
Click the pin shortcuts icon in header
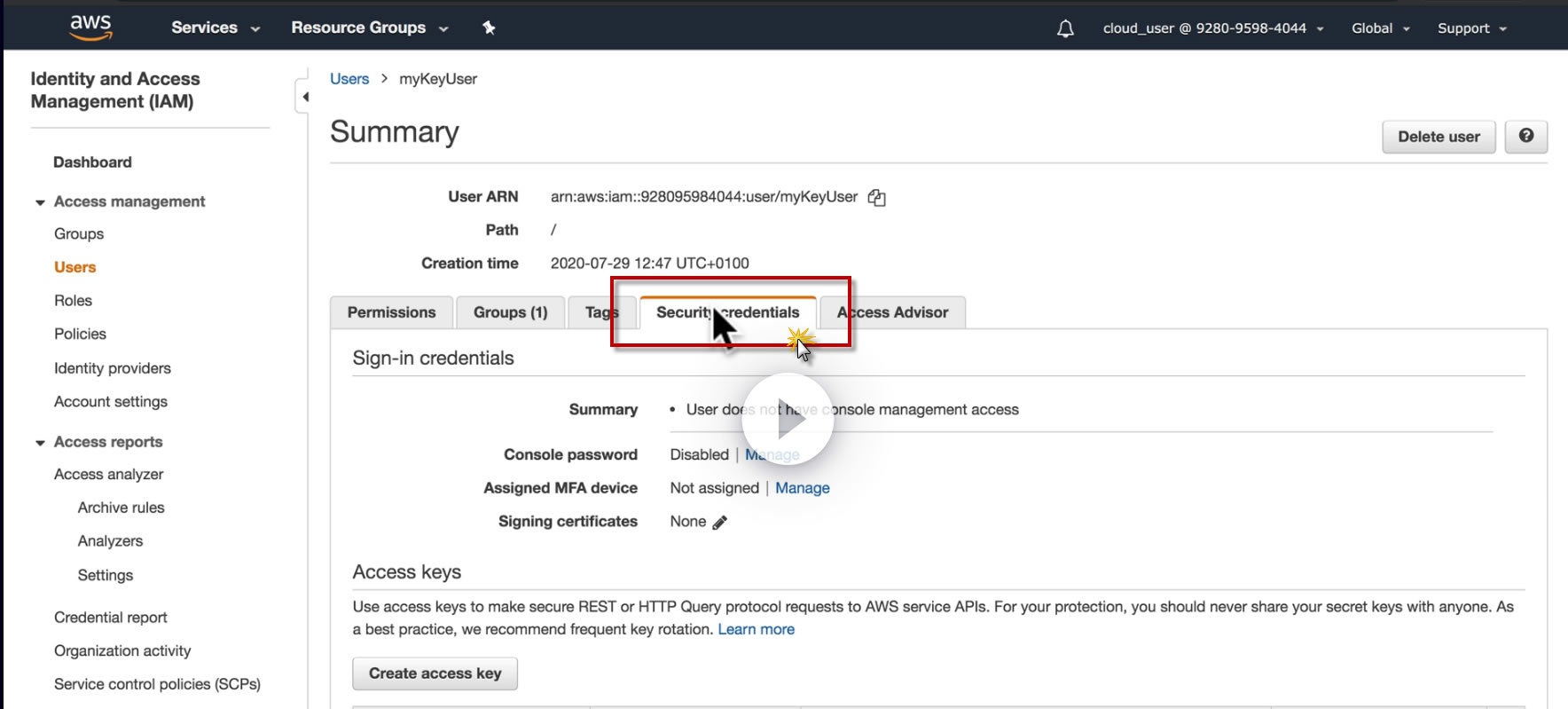click(489, 28)
